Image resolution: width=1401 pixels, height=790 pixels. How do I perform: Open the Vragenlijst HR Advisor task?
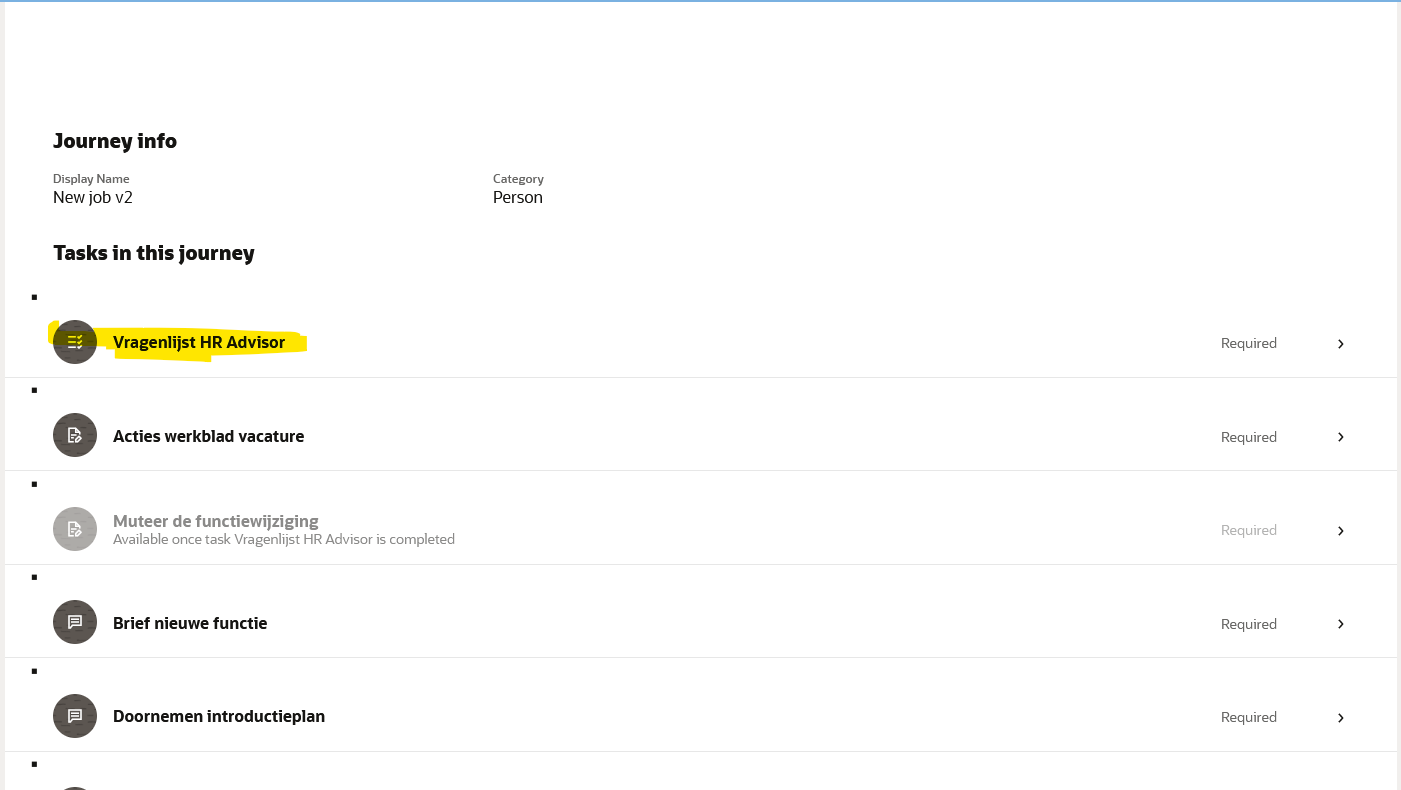199,342
